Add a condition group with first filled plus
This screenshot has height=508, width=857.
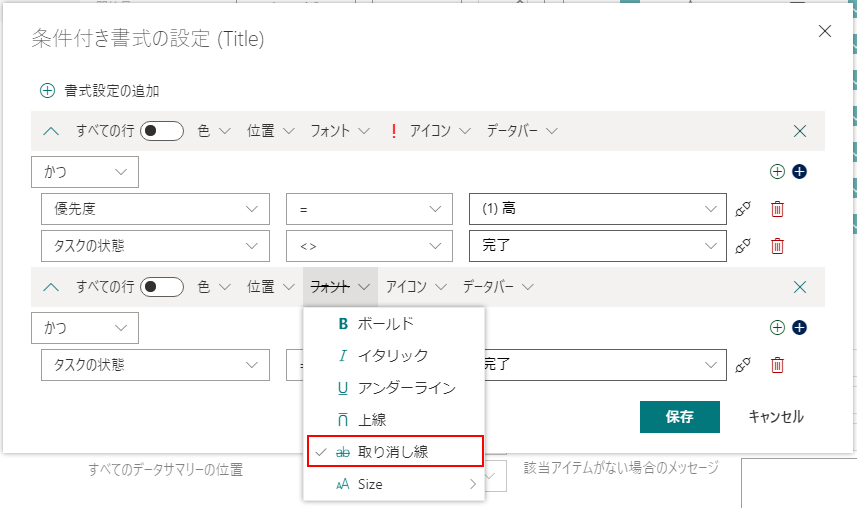(x=799, y=171)
